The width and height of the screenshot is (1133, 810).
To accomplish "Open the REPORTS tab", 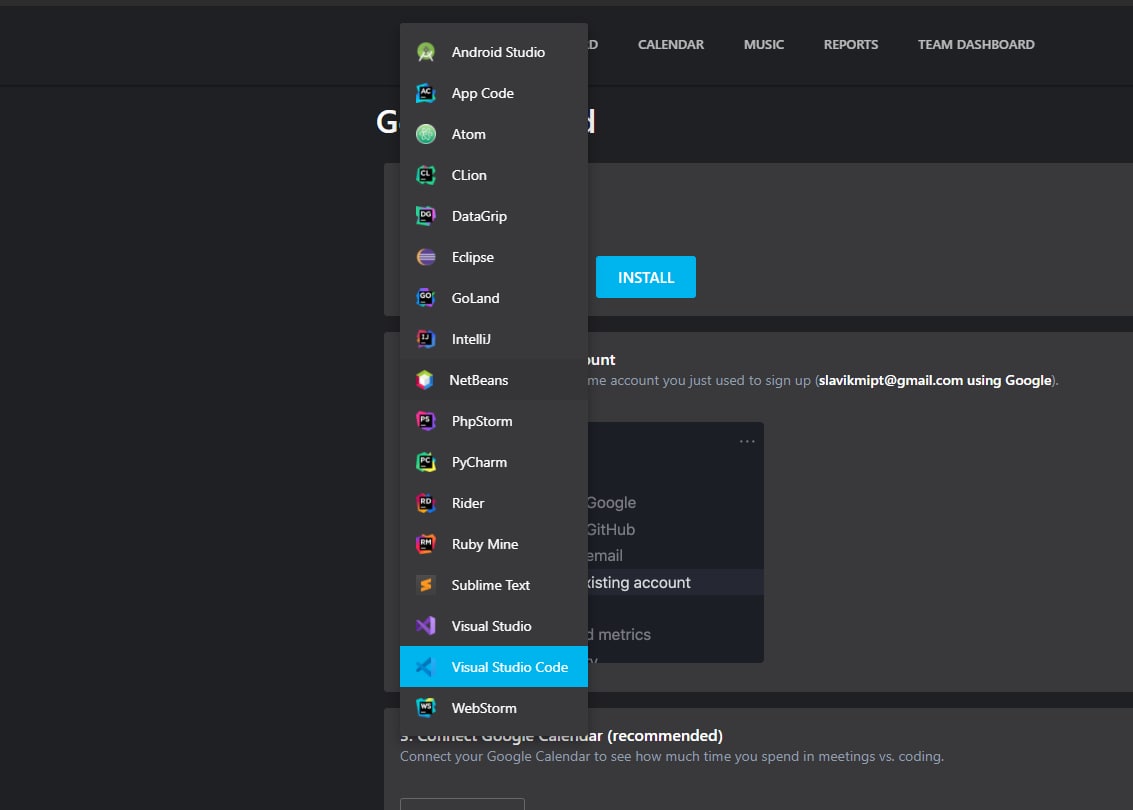I will pos(850,45).
